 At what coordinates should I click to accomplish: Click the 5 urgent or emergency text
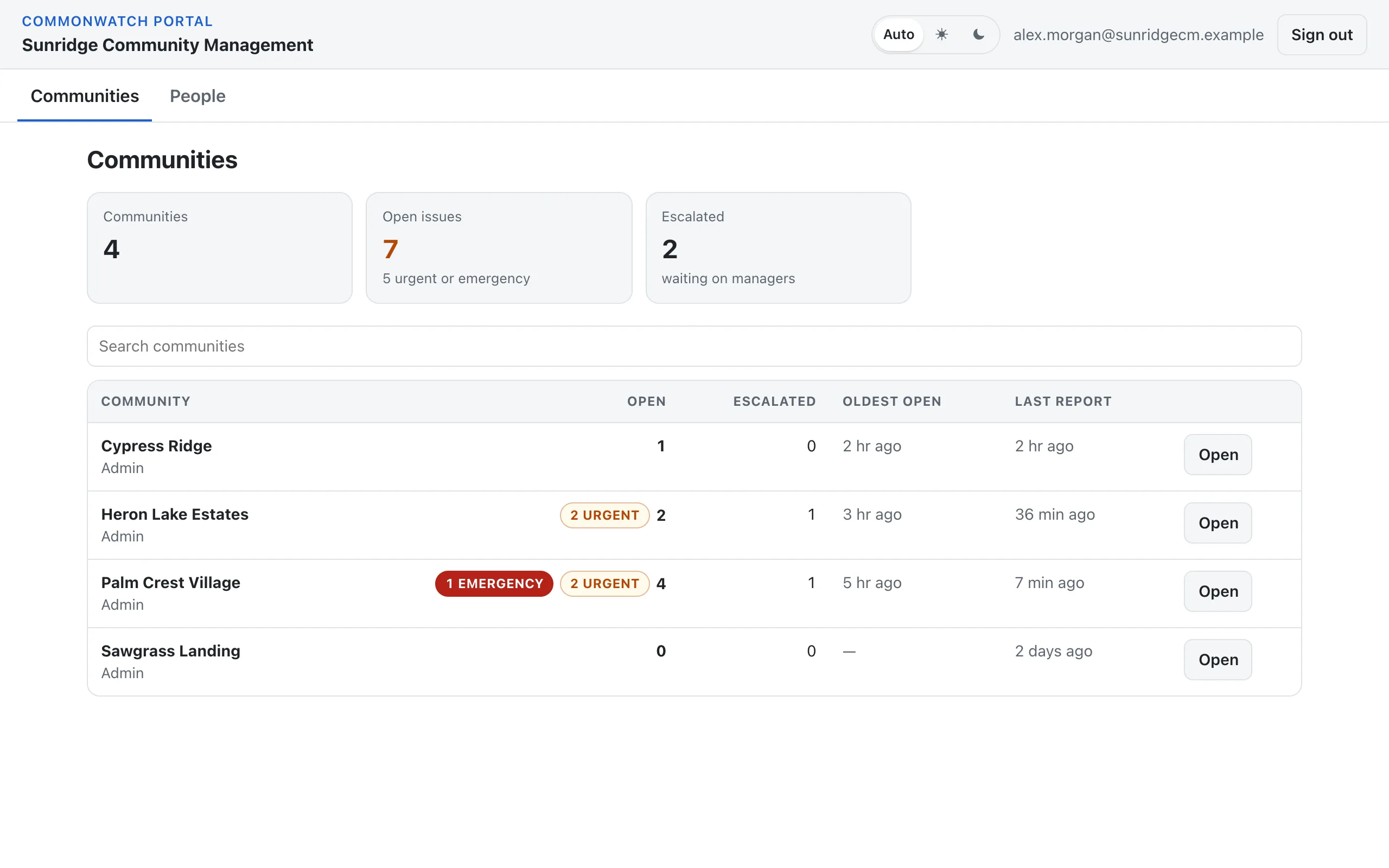pos(456,278)
